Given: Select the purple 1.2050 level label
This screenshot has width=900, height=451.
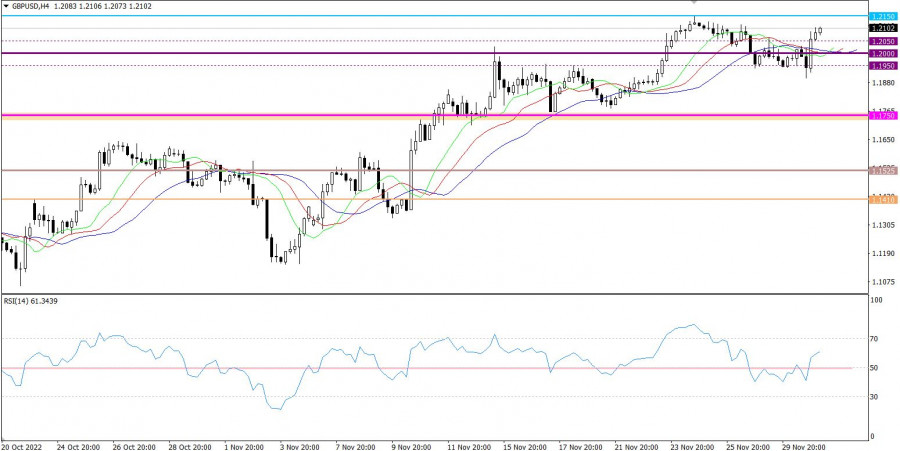Looking at the screenshot, I should click(x=882, y=42).
